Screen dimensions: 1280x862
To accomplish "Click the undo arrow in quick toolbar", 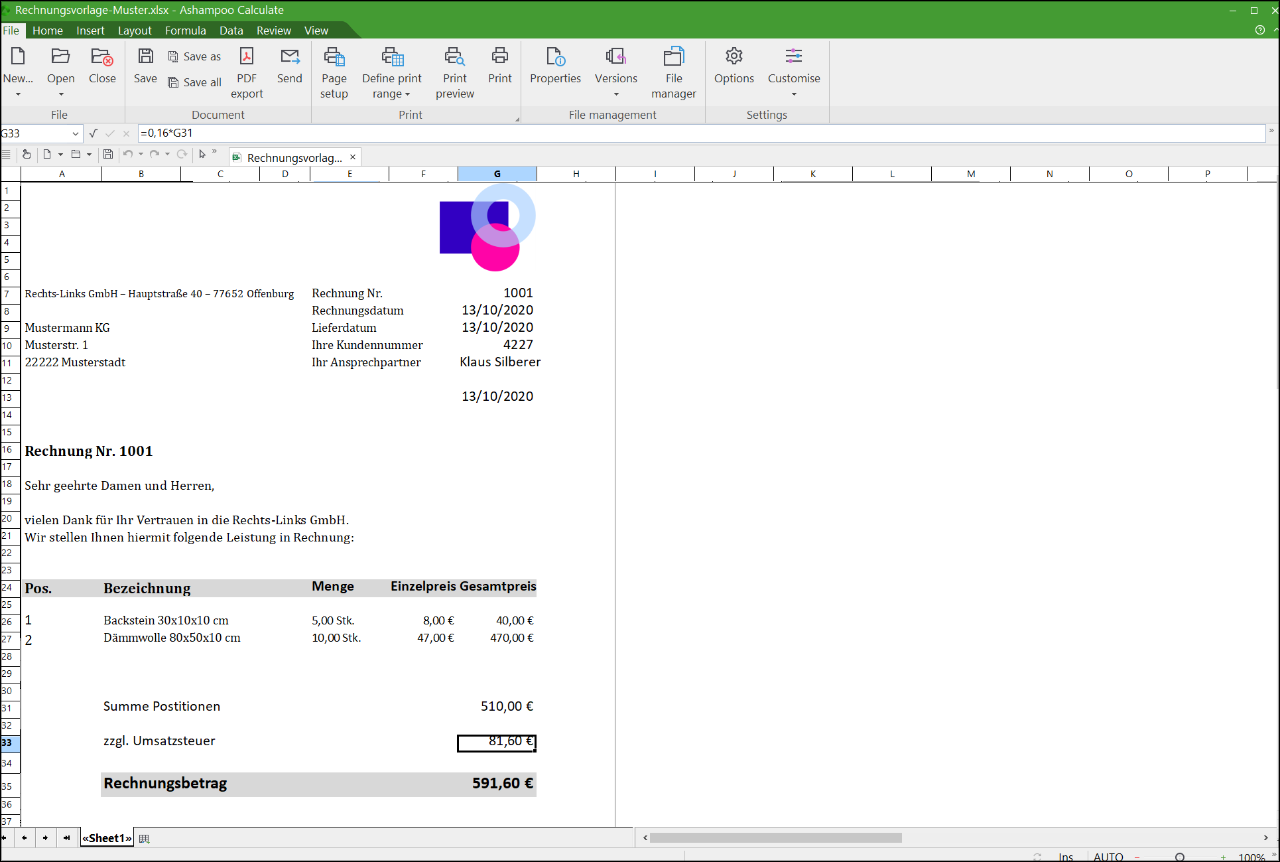I will 127,154.
